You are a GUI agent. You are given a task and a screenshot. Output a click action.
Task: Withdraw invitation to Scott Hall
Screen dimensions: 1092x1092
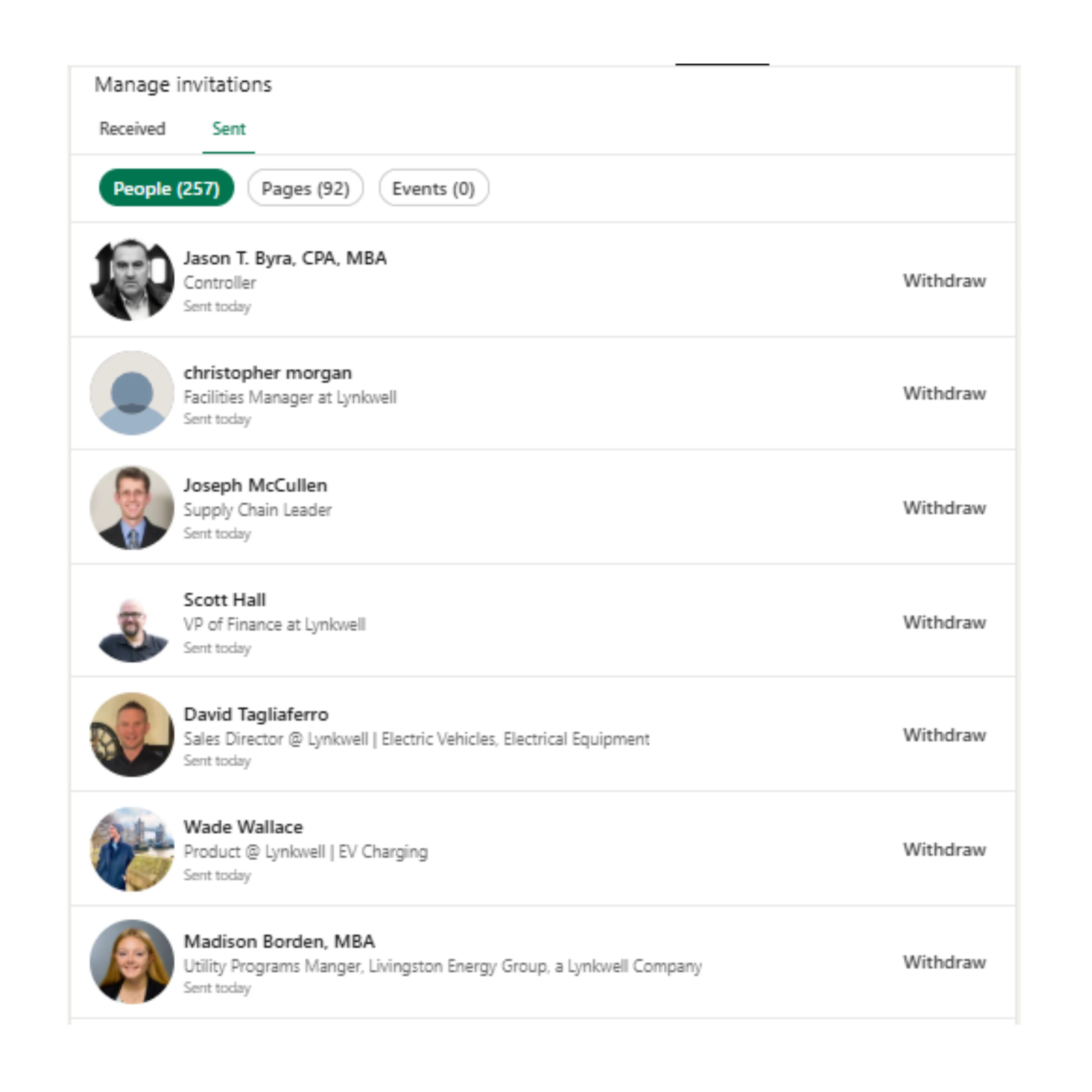pos(945,622)
